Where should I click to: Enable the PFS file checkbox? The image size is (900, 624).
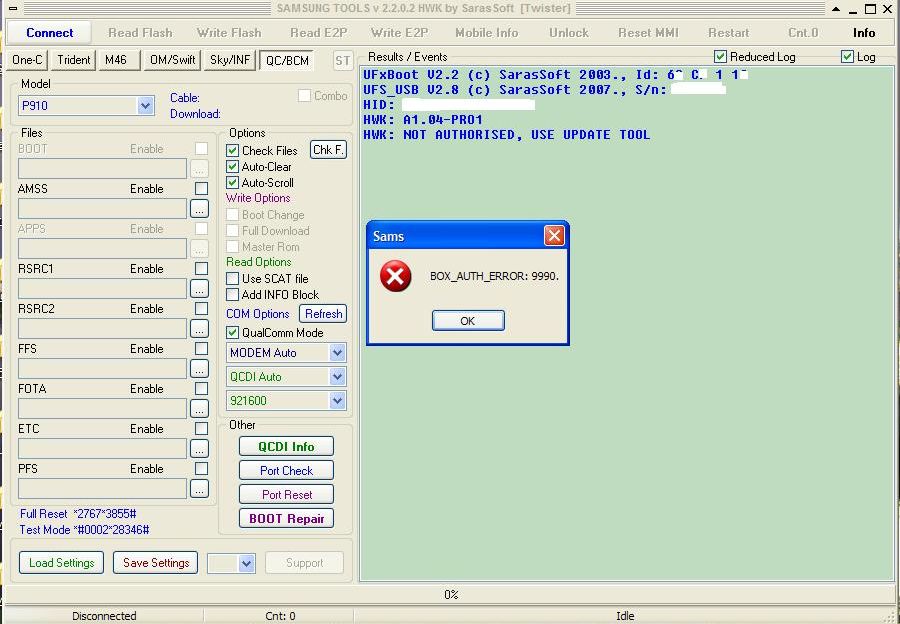point(201,468)
